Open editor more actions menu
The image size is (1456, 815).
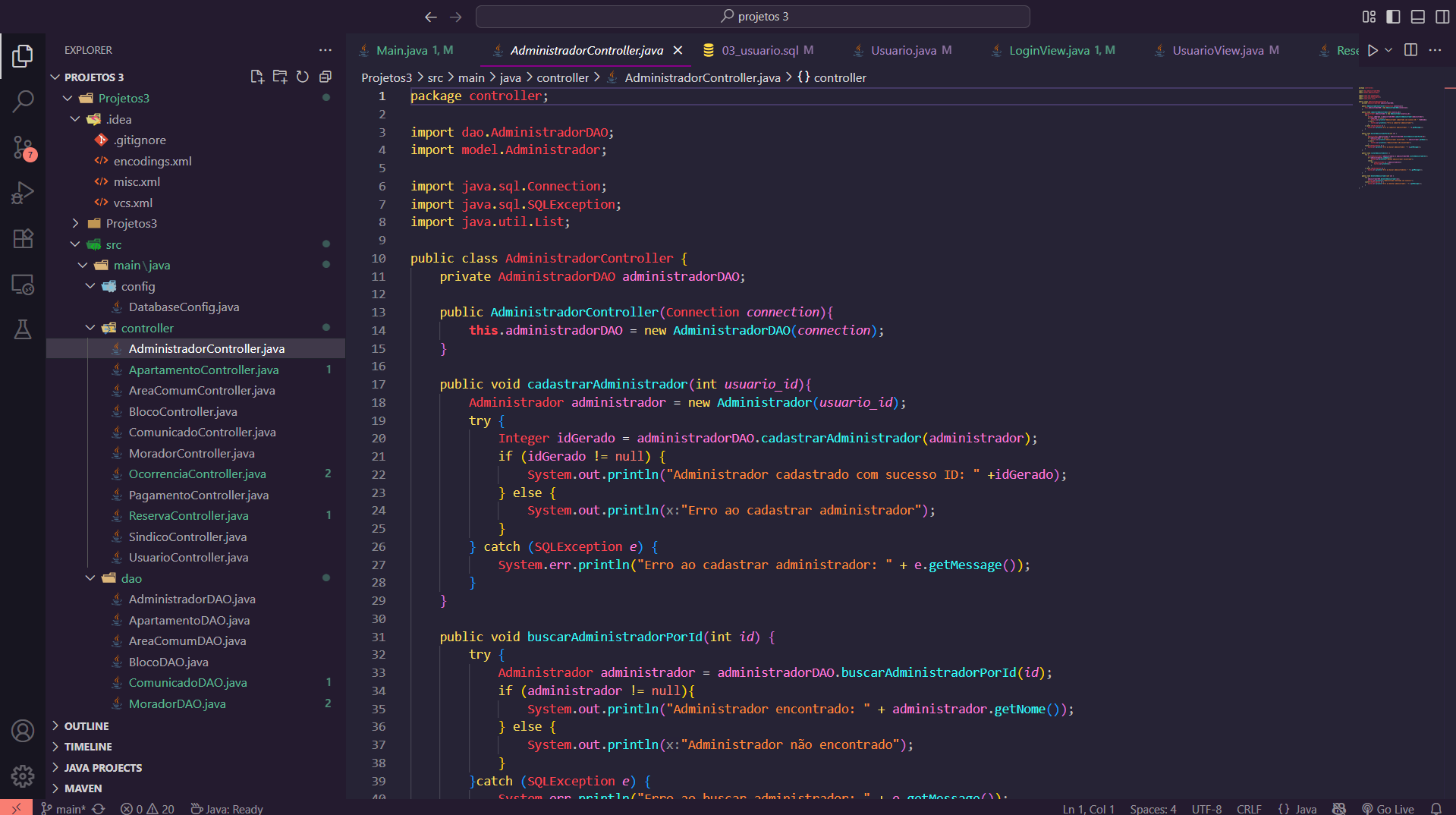tap(1435, 50)
